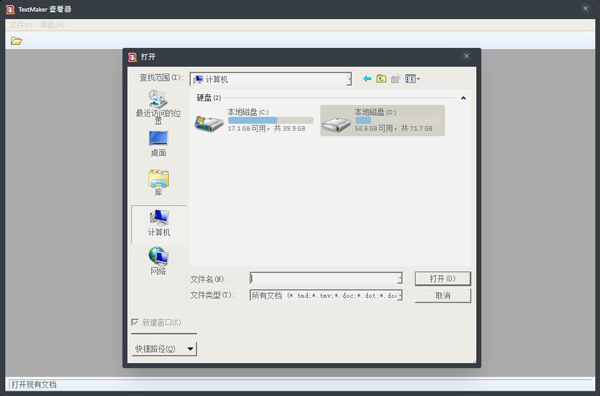Click the 取消 button
The image size is (600, 396).
coord(443,295)
